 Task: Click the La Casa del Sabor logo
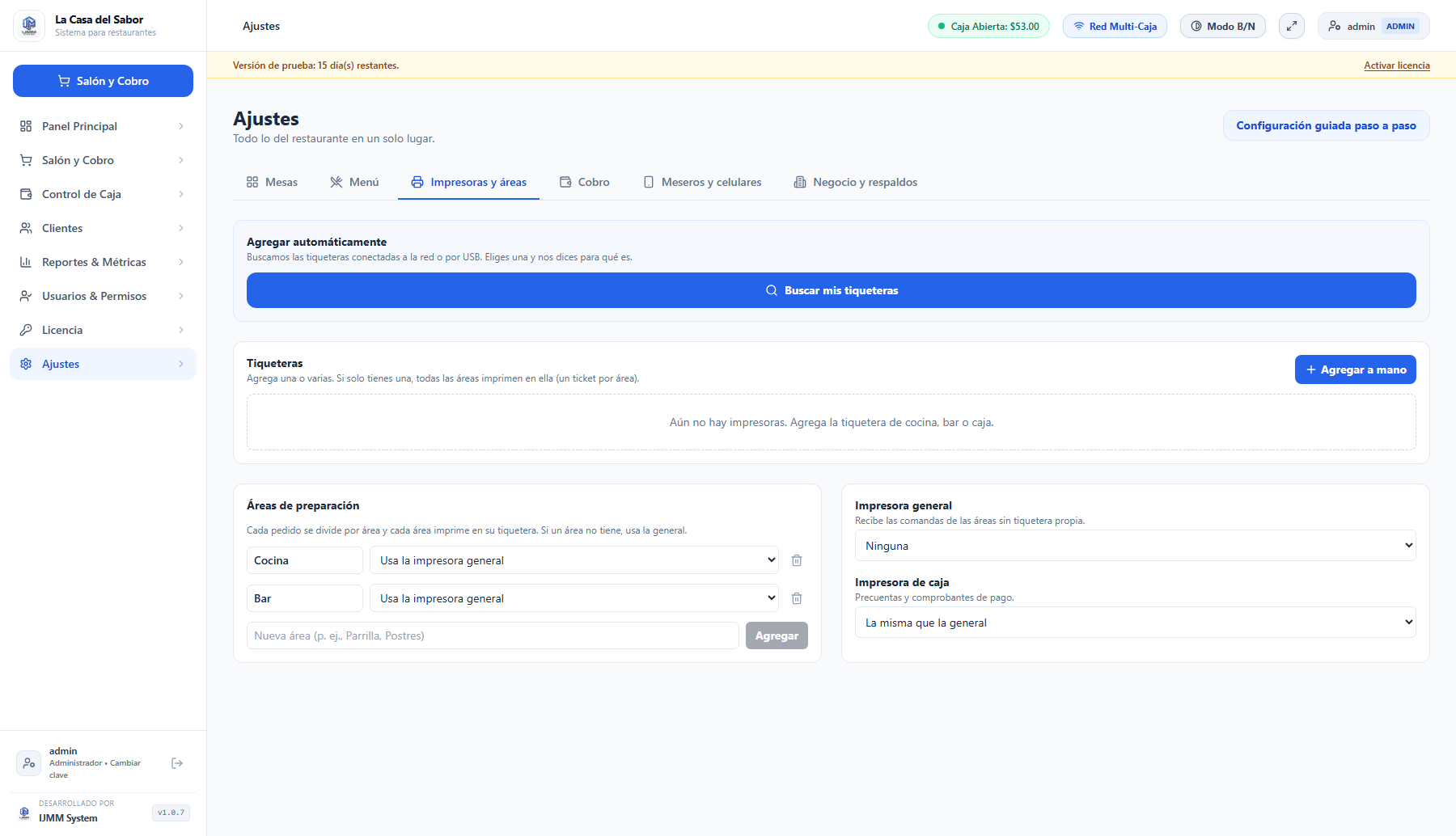click(x=29, y=26)
